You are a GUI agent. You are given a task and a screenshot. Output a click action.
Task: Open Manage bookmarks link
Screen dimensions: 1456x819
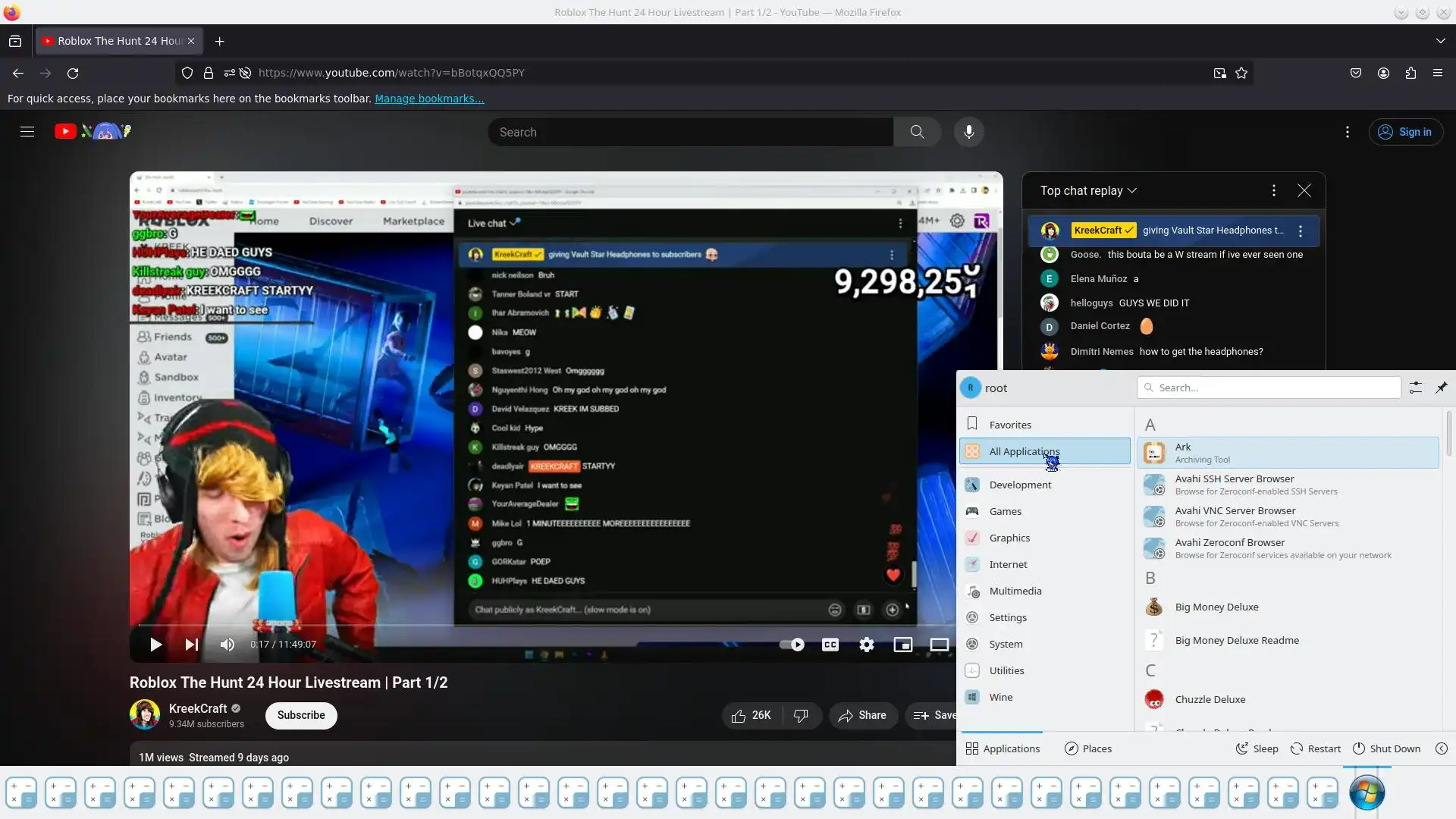click(429, 99)
